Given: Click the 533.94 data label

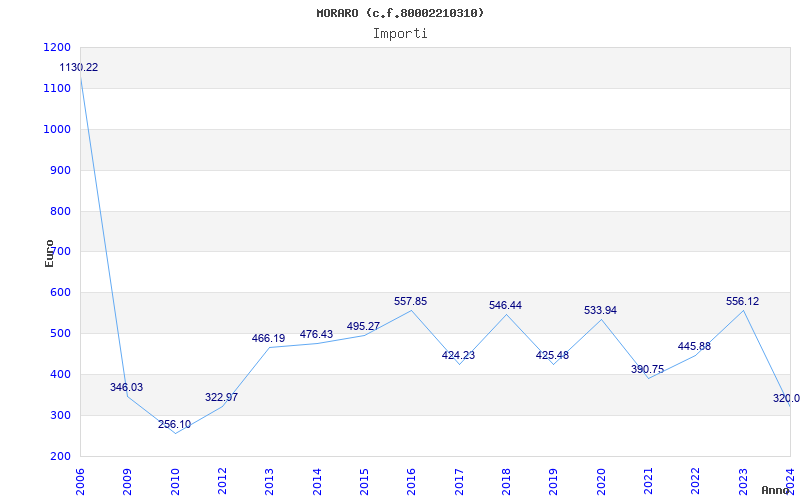Looking at the screenshot, I should pos(601,310).
